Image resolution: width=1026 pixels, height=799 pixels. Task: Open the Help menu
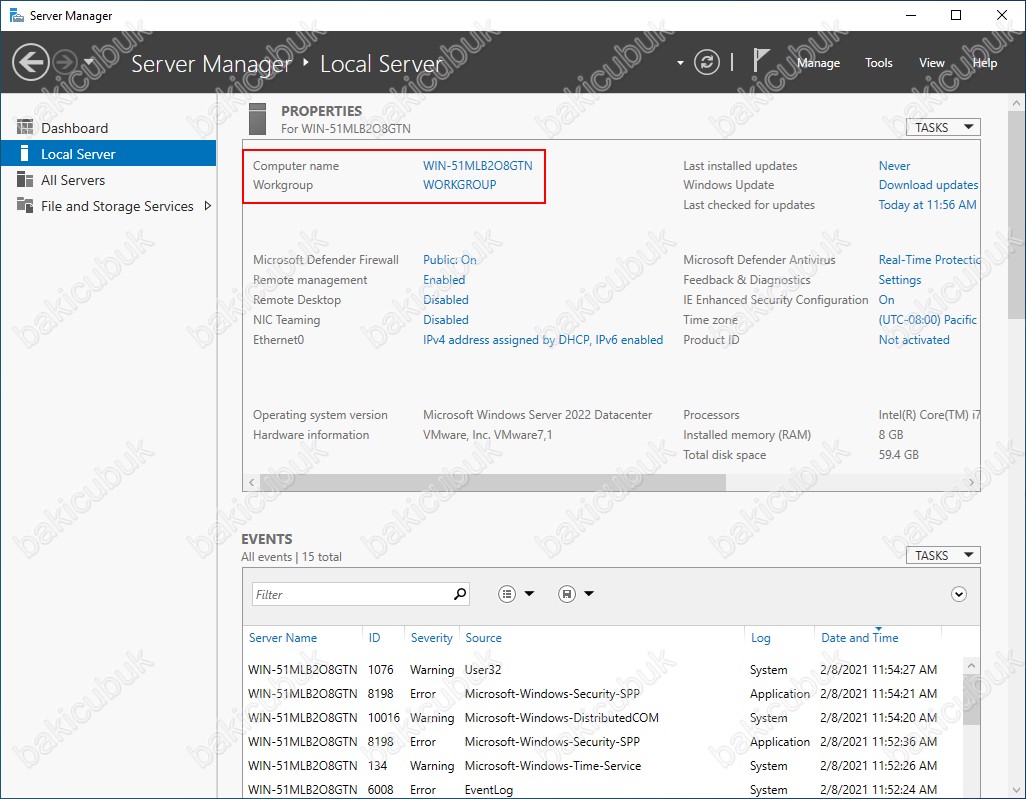(x=985, y=63)
